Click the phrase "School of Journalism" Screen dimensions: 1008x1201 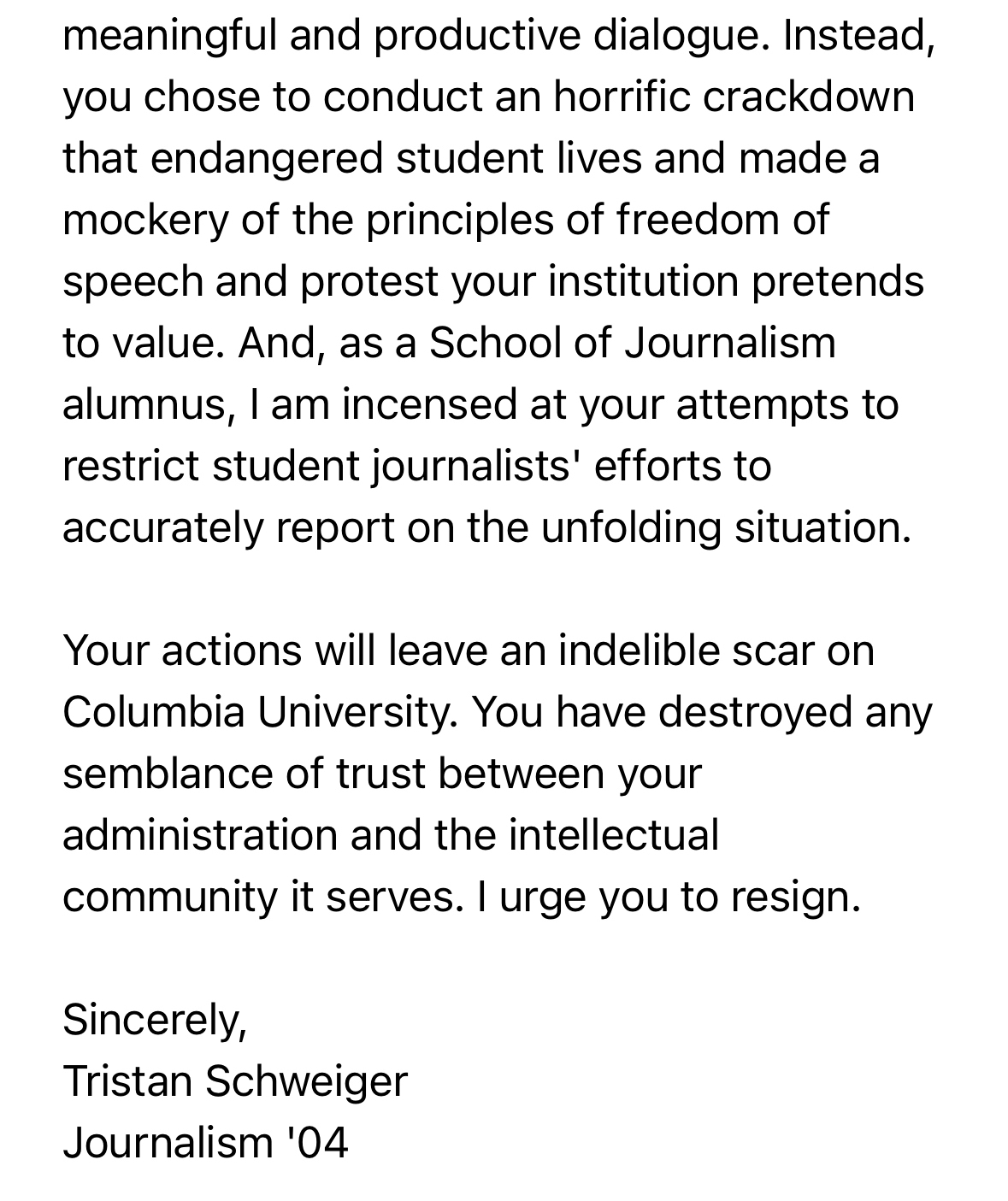(x=632, y=343)
